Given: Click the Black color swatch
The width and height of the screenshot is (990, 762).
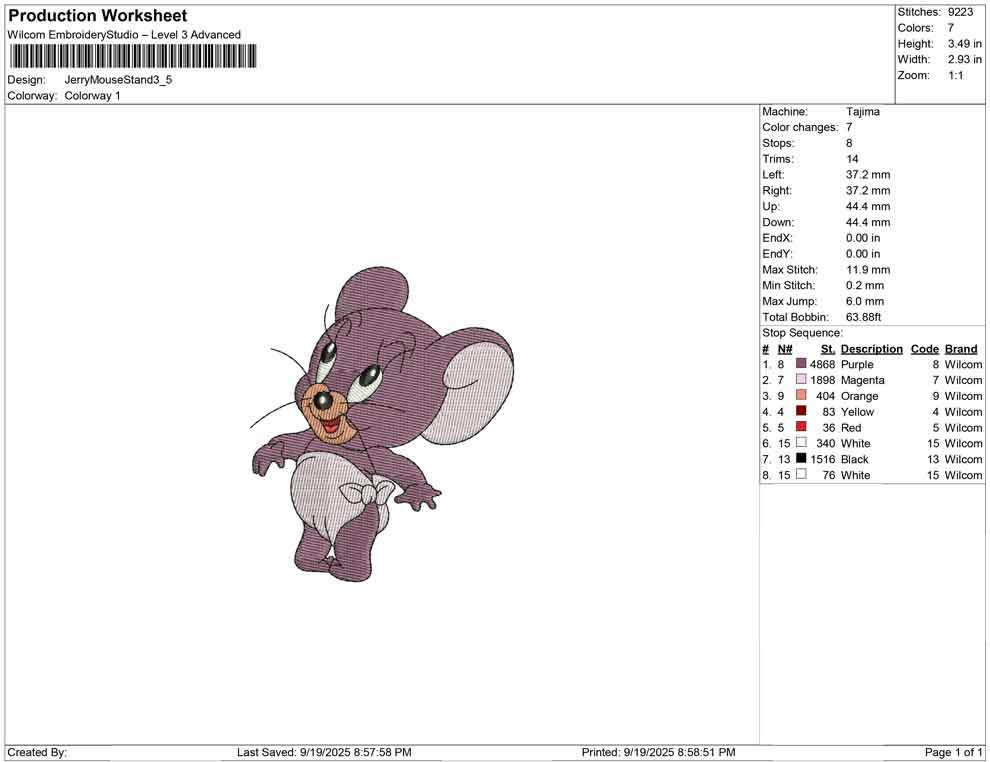Looking at the screenshot, I should click(x=801, y=458).
